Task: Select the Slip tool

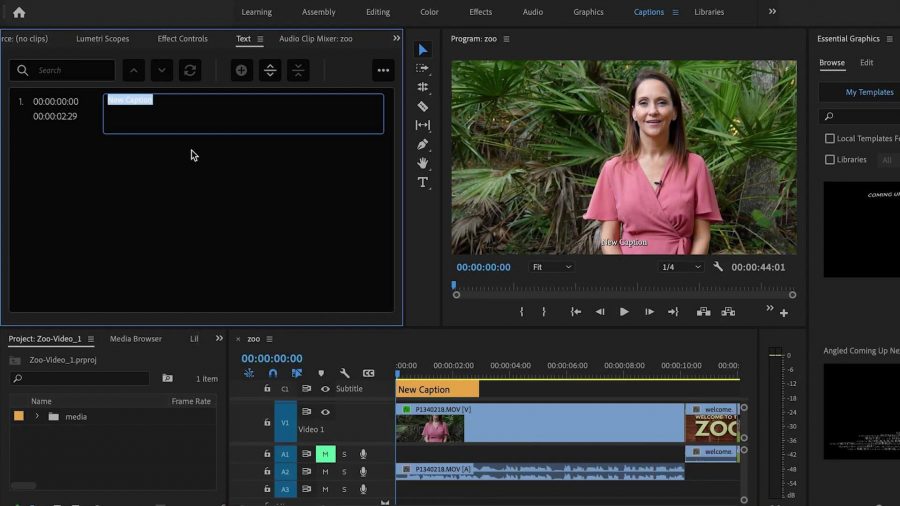Action: 422,125
